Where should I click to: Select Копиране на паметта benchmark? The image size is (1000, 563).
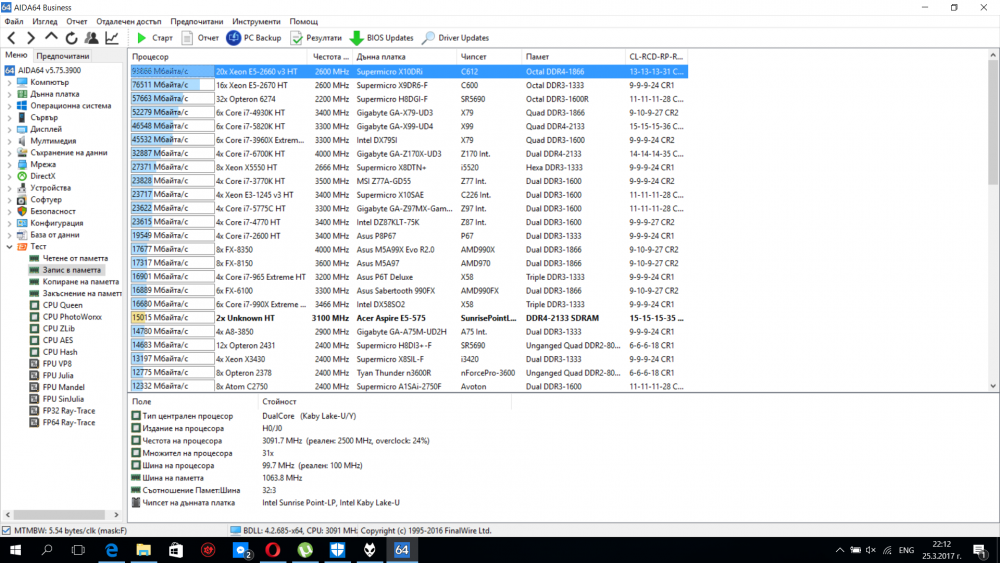(x=80, y=282)
